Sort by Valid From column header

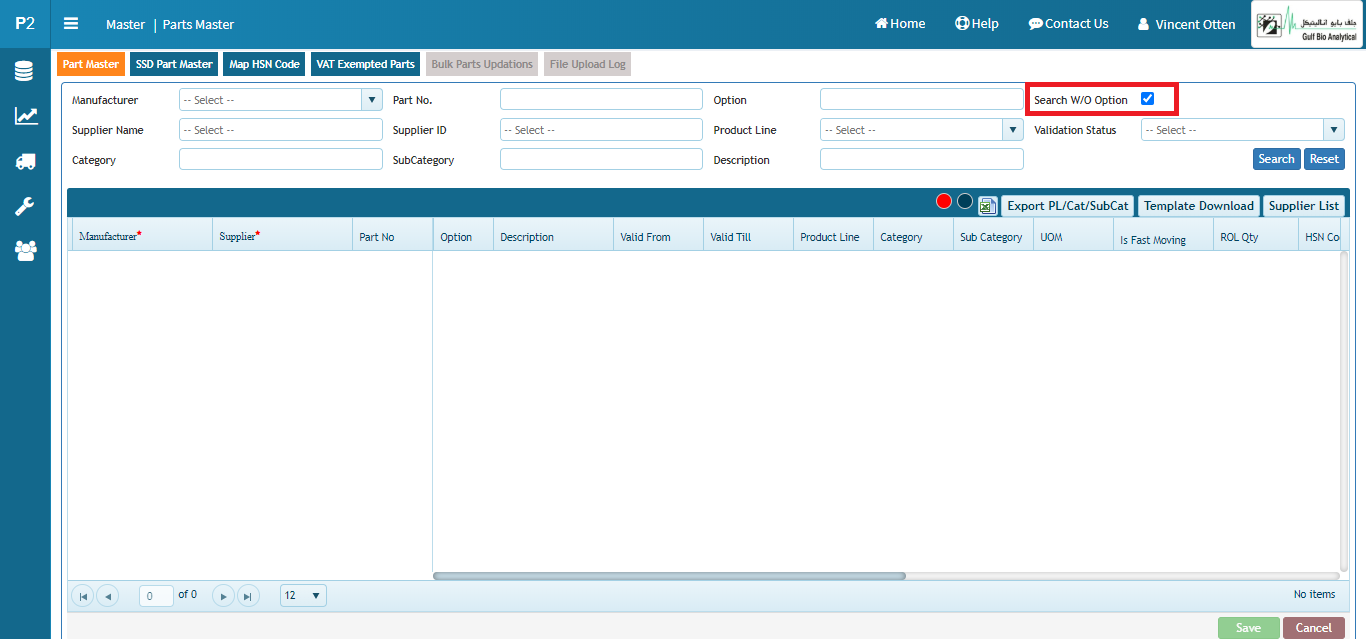[658, 236]
